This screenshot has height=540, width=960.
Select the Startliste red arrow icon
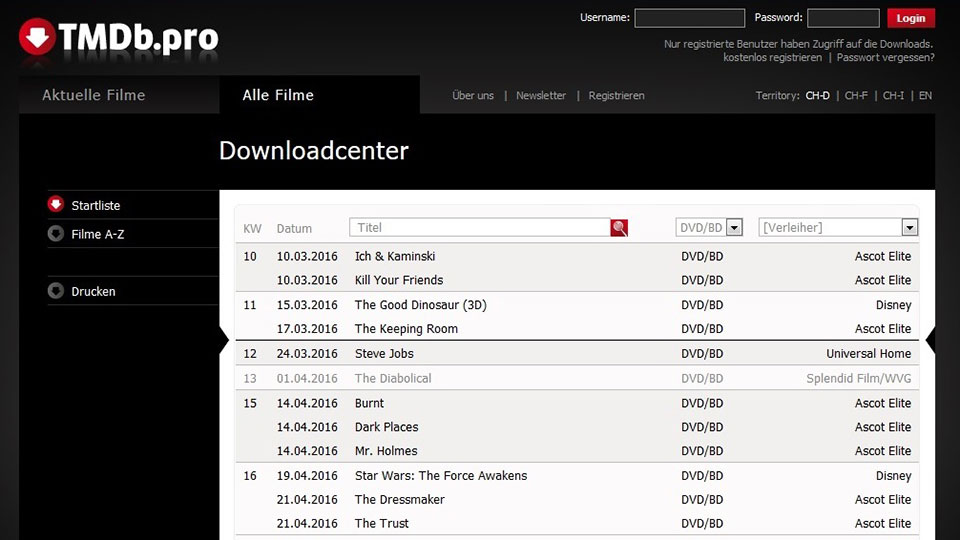(x=55, y=205)
